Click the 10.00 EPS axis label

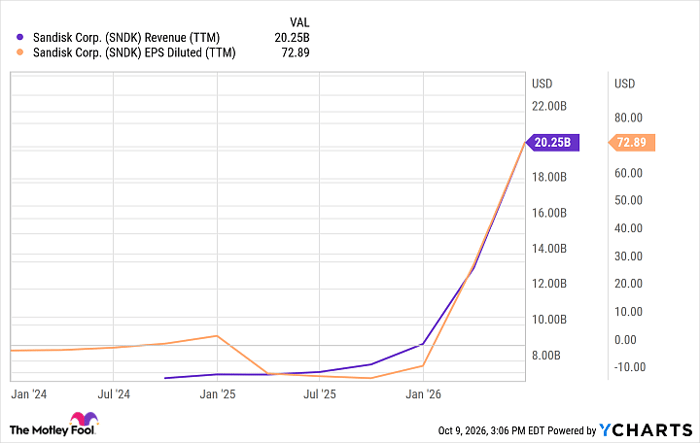click(x=629, y=312)
